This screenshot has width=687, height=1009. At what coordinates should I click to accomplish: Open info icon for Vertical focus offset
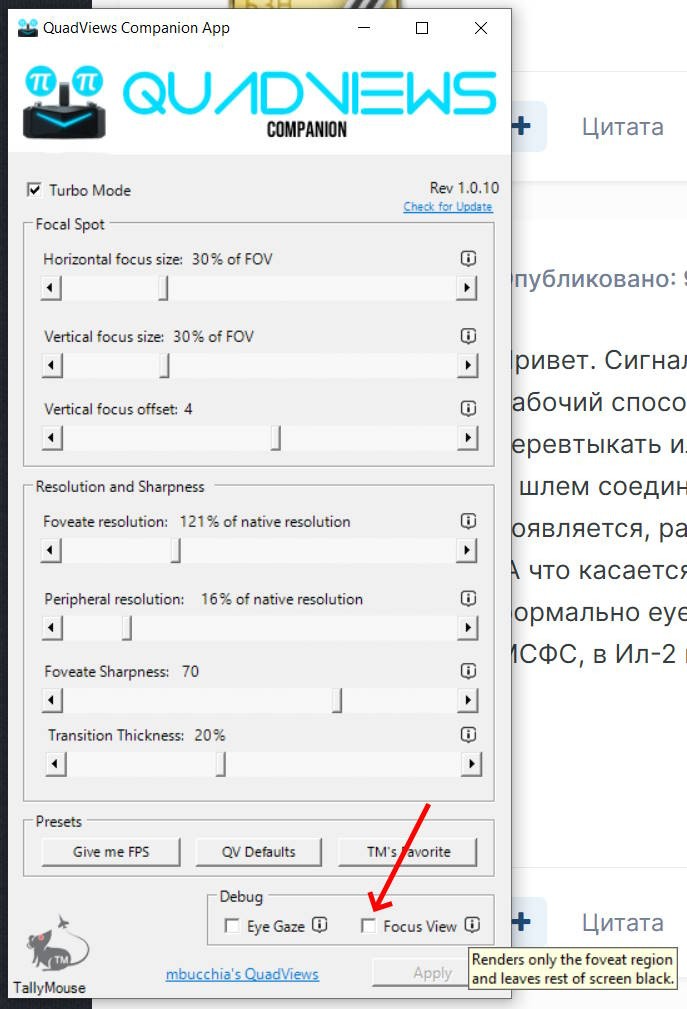(468, 408)
